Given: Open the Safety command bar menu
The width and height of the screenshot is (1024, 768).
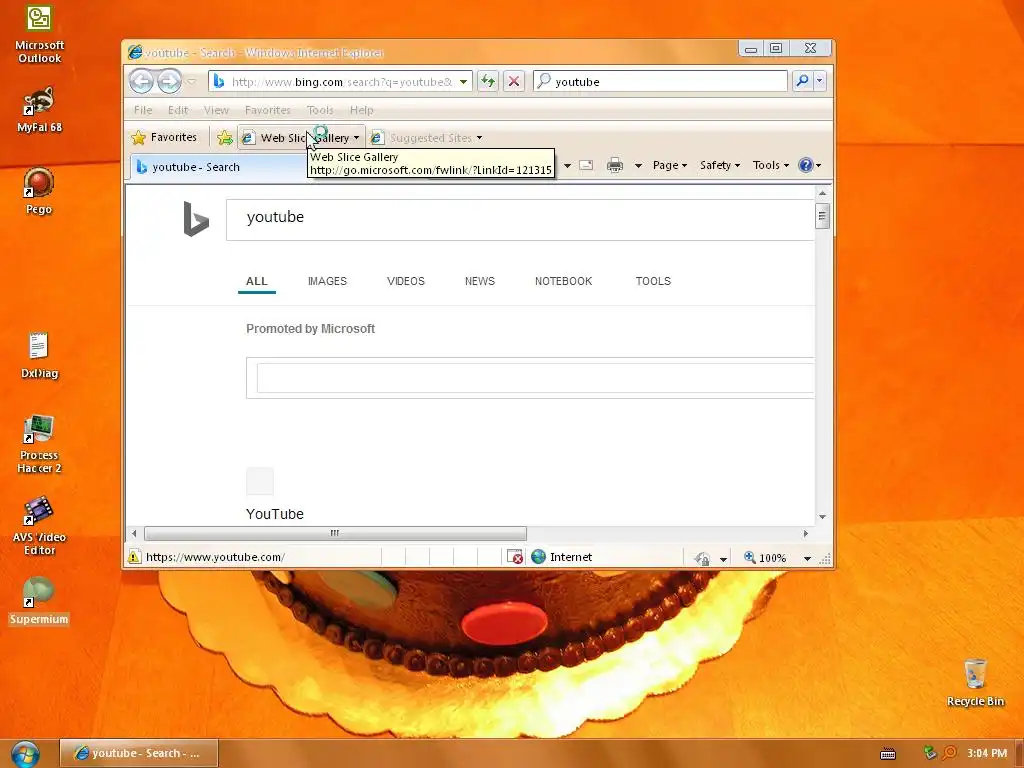Looking at the screenshot, I should click(720, 165).
